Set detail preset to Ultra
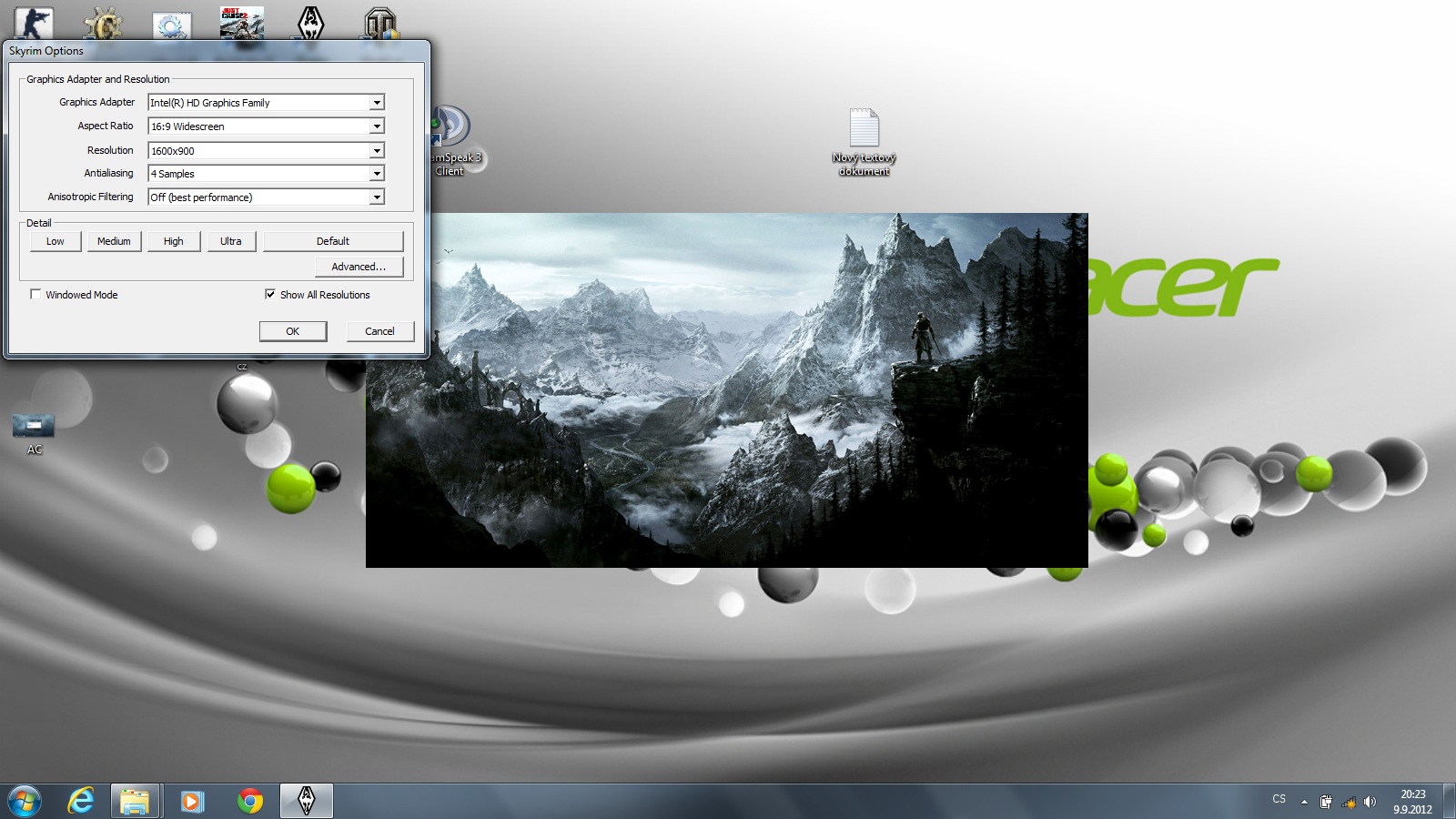Screen dimensions: 1456x819 pyautogui.click(x=231, y=241)
